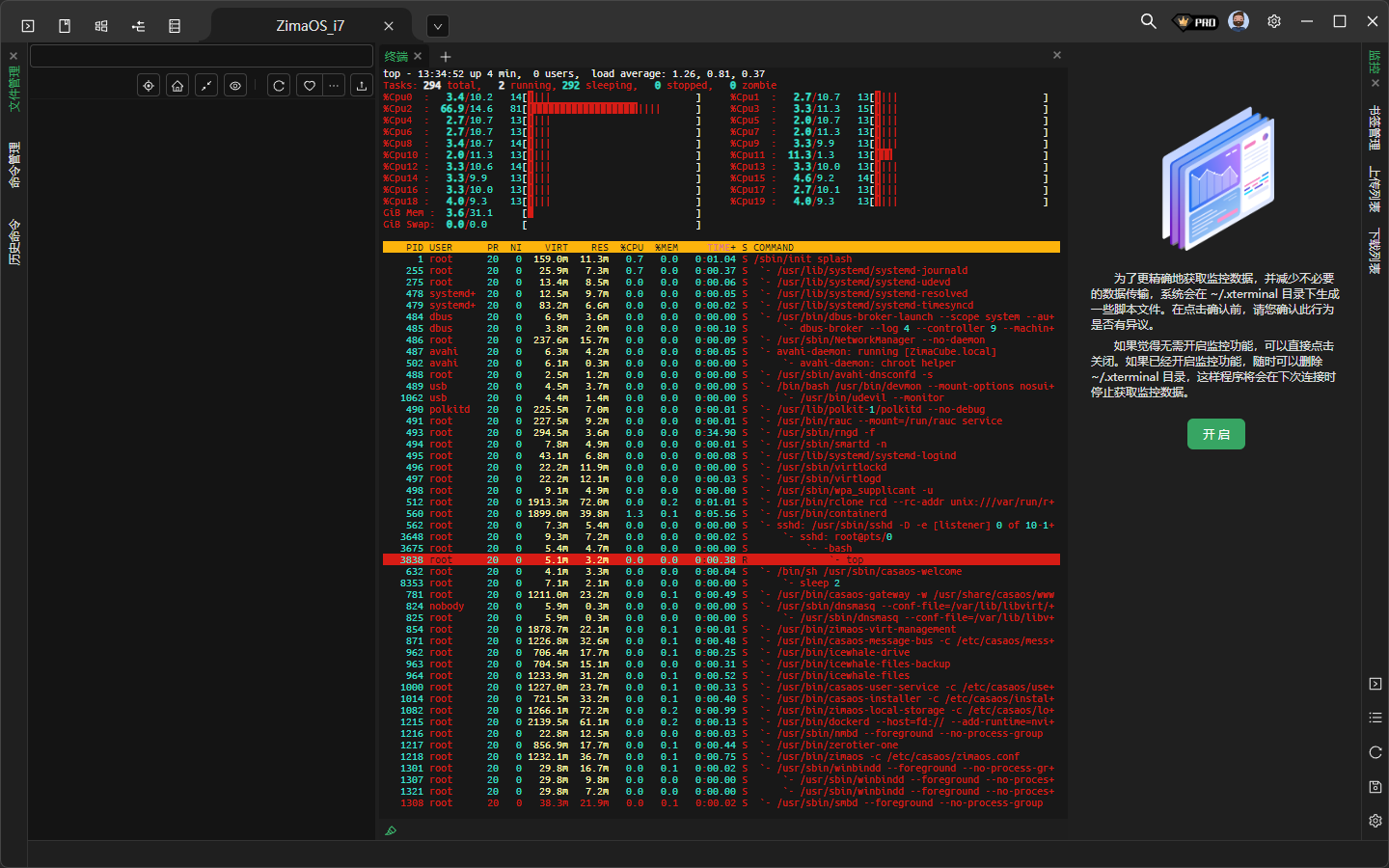The height and width of the screenshot is (868, 1389).
Task: Click the refresh icon in right sidebar
Action: click(x=1375, y=752)
